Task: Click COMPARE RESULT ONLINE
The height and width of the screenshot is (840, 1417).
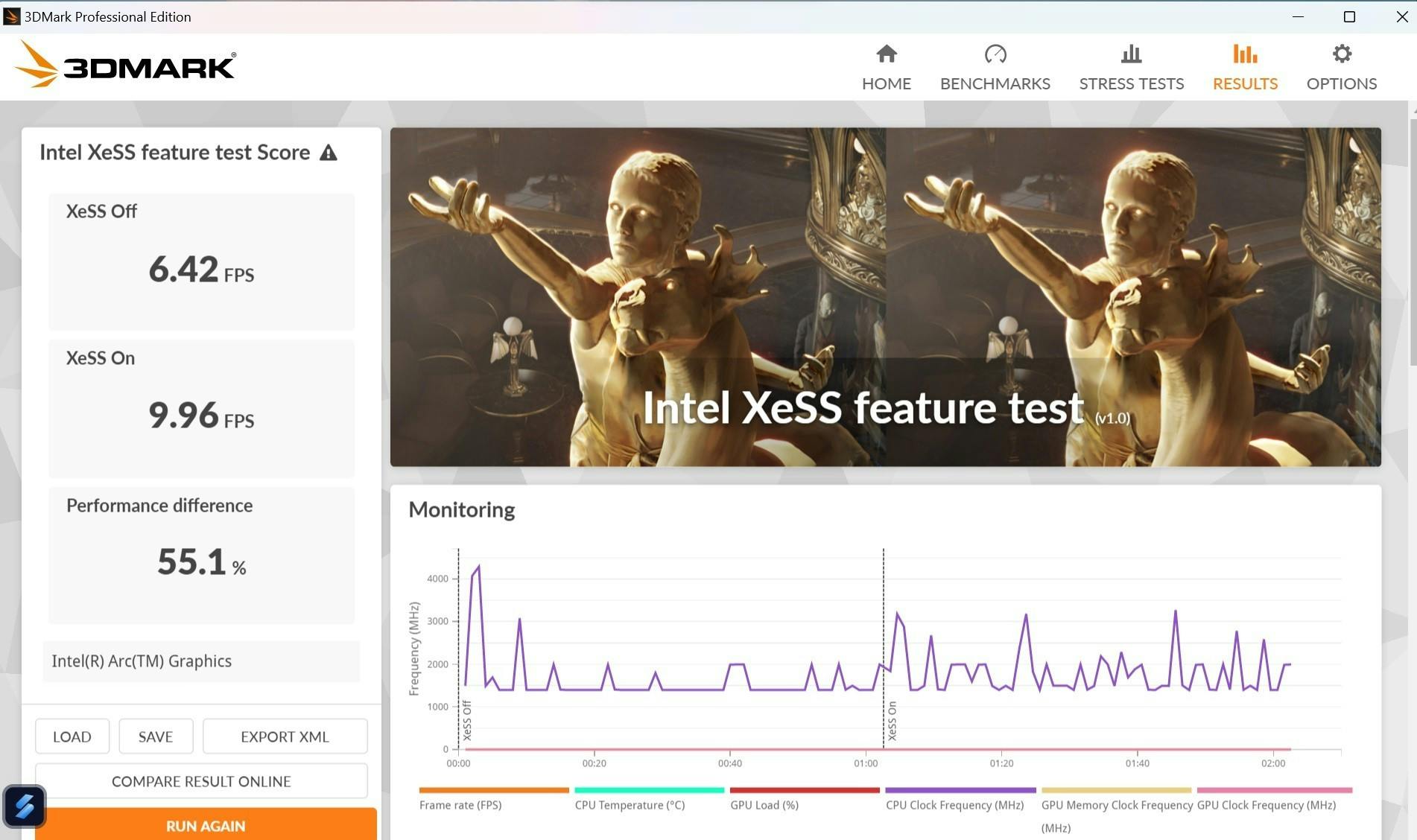Action: pyautogui.click(x=201, y=781)
